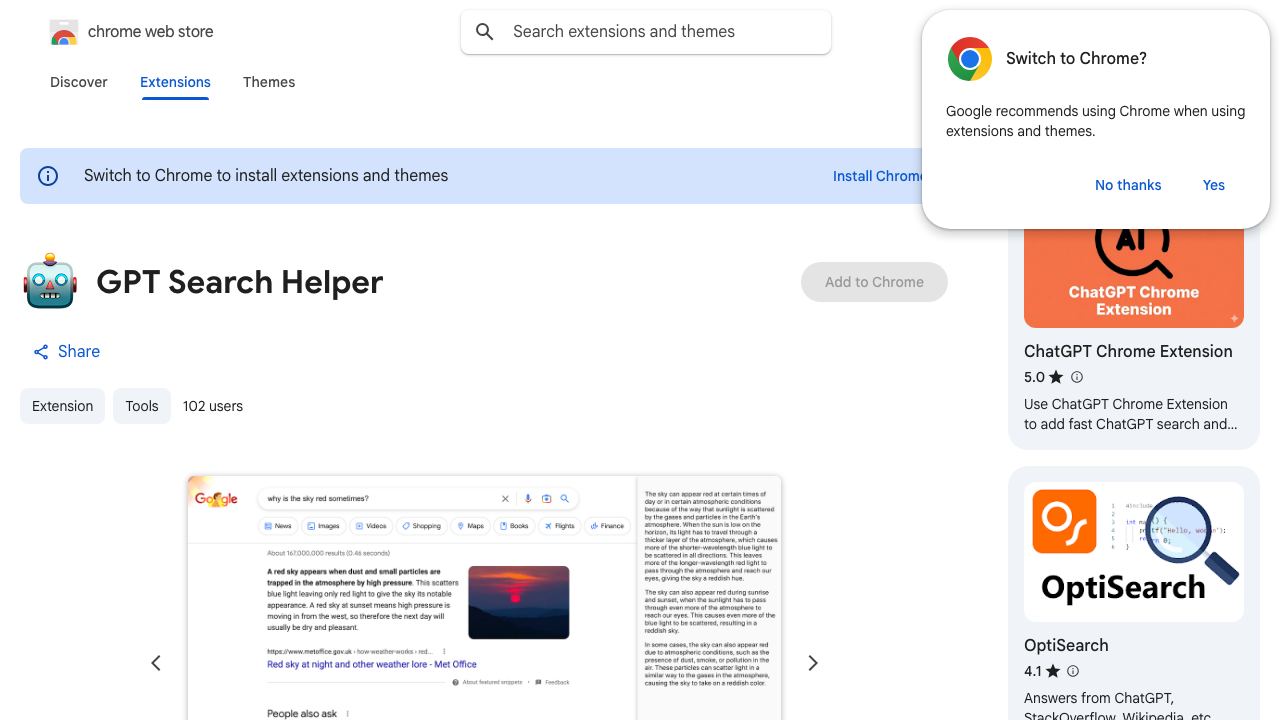
Task: Click the Share link
Action: pyautogui.click(x=66, y=352)
